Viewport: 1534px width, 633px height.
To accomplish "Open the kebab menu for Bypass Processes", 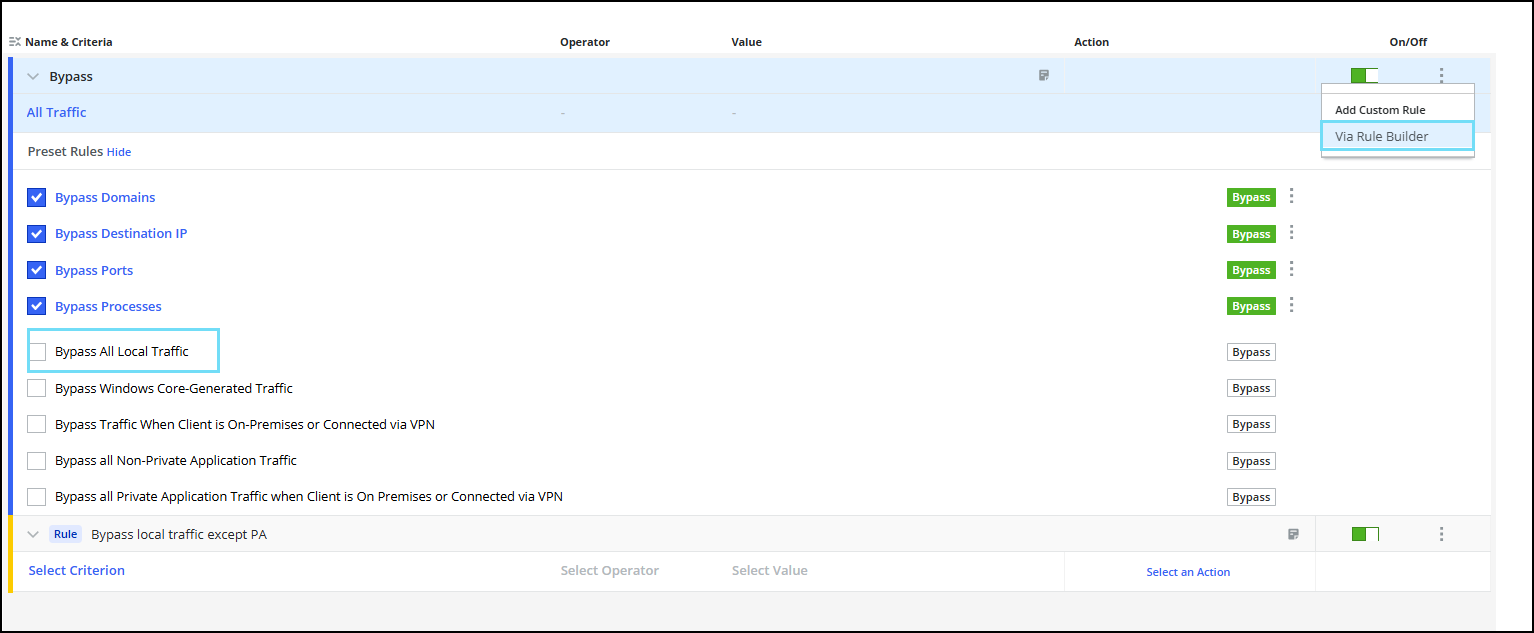I will (1292, 305).
